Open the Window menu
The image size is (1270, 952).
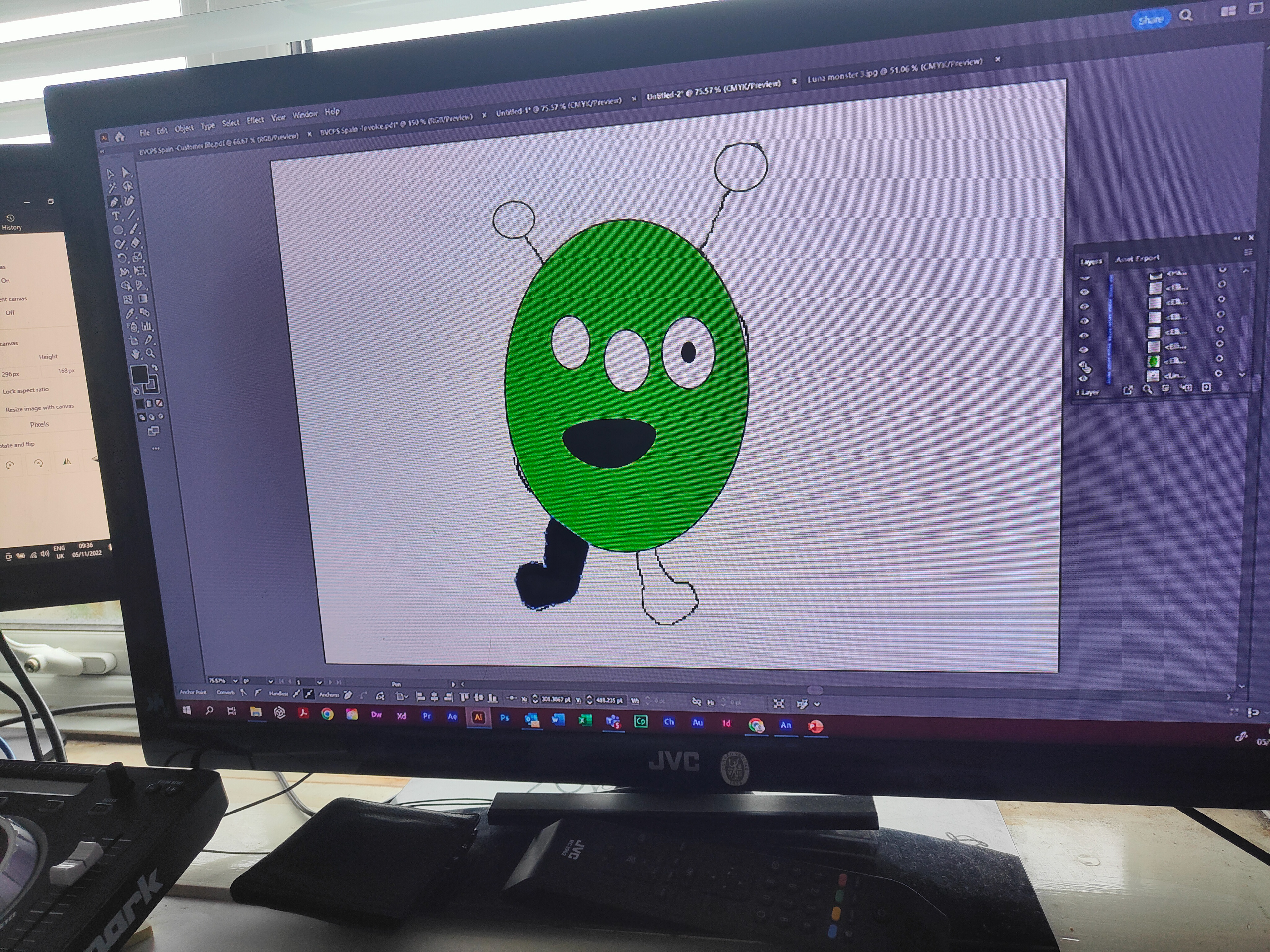(x=304, y=114)
